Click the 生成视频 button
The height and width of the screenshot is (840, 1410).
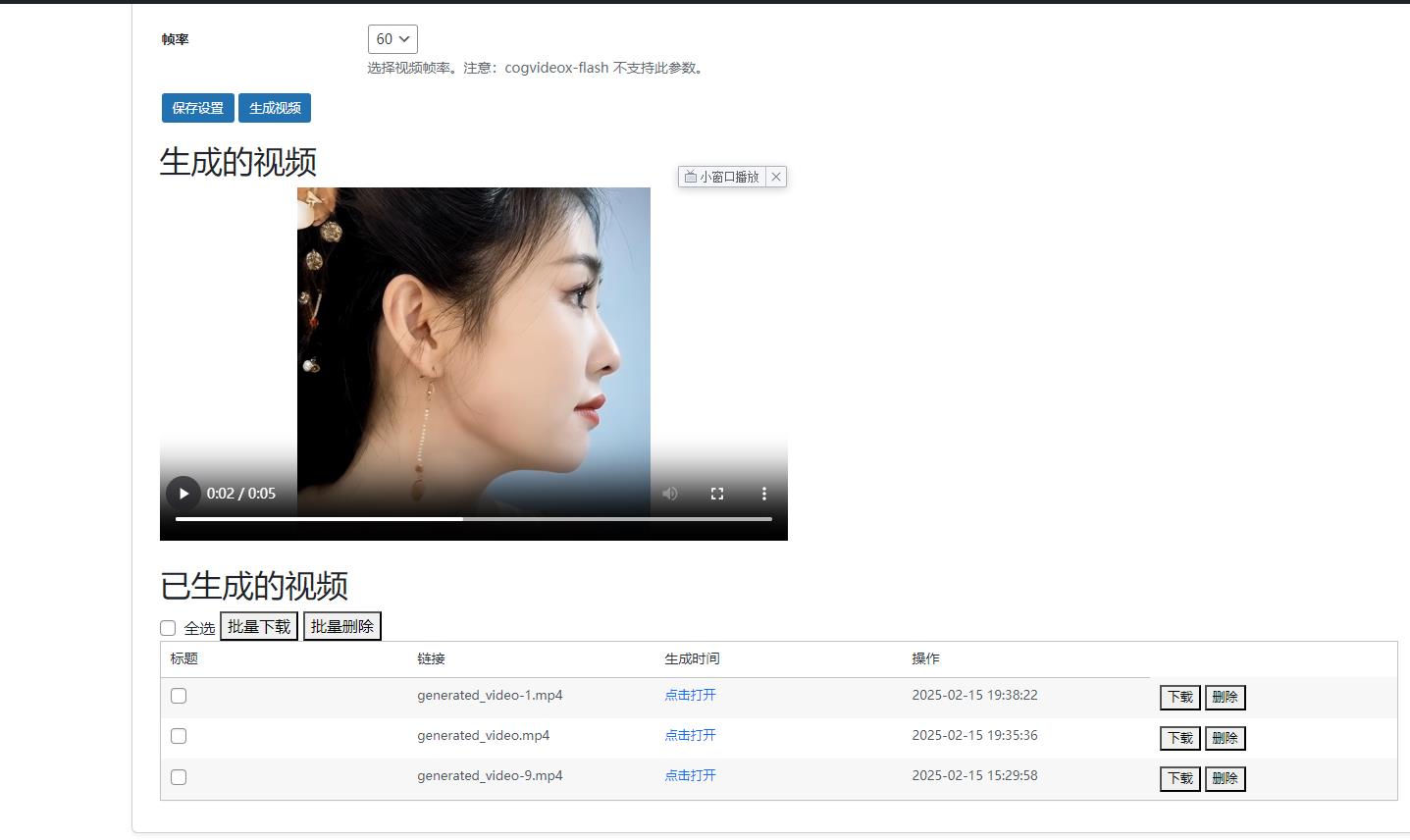click(x=274, y=108)
